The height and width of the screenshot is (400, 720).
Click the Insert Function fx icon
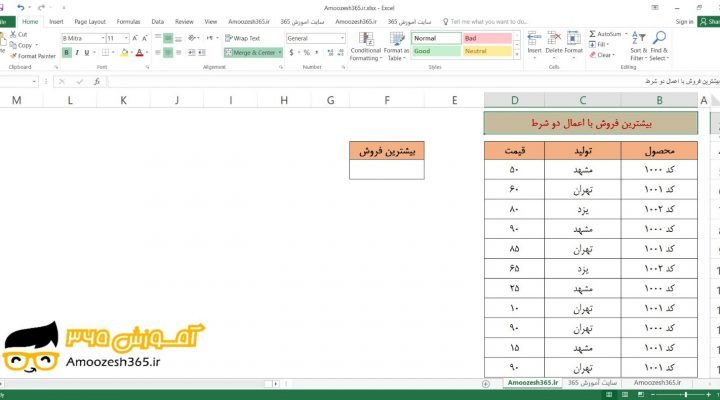(x=97, y=82)
